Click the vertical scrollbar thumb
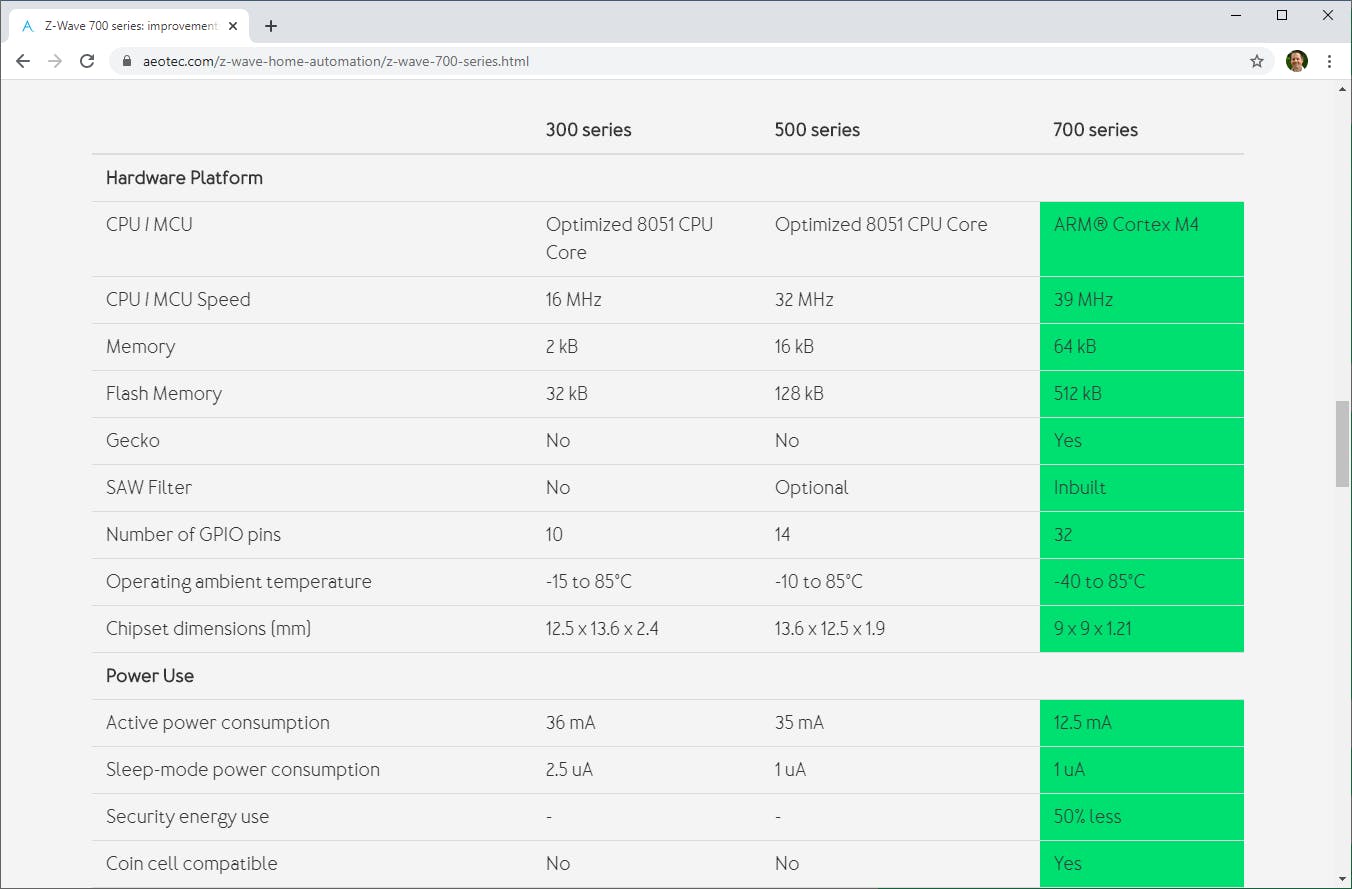This screenshot has height=889, width=1352. point(1342,443)
